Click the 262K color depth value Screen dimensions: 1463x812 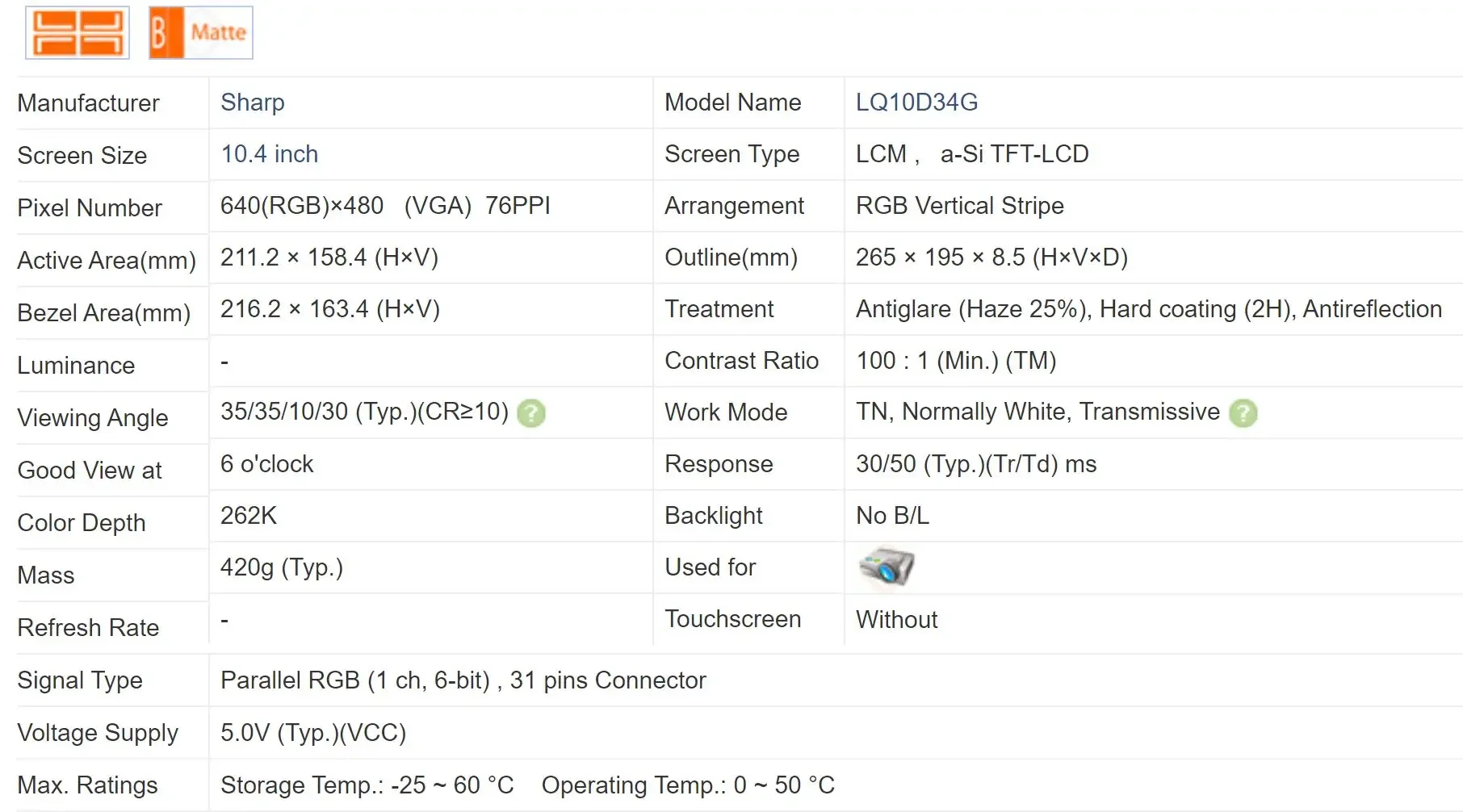coord(249,516)
